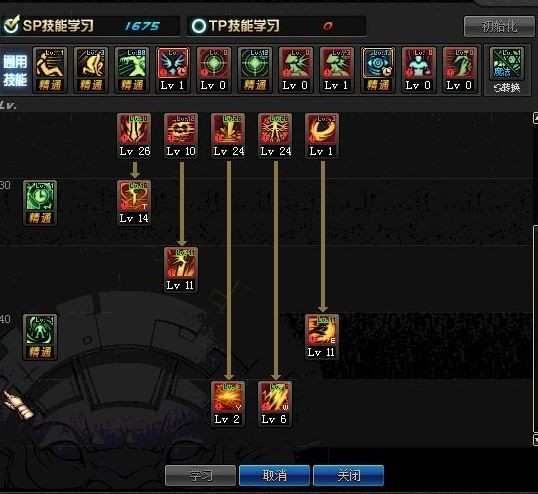
Task: Choose the Lv 2 fire skill icon
Action: [228, 397]
